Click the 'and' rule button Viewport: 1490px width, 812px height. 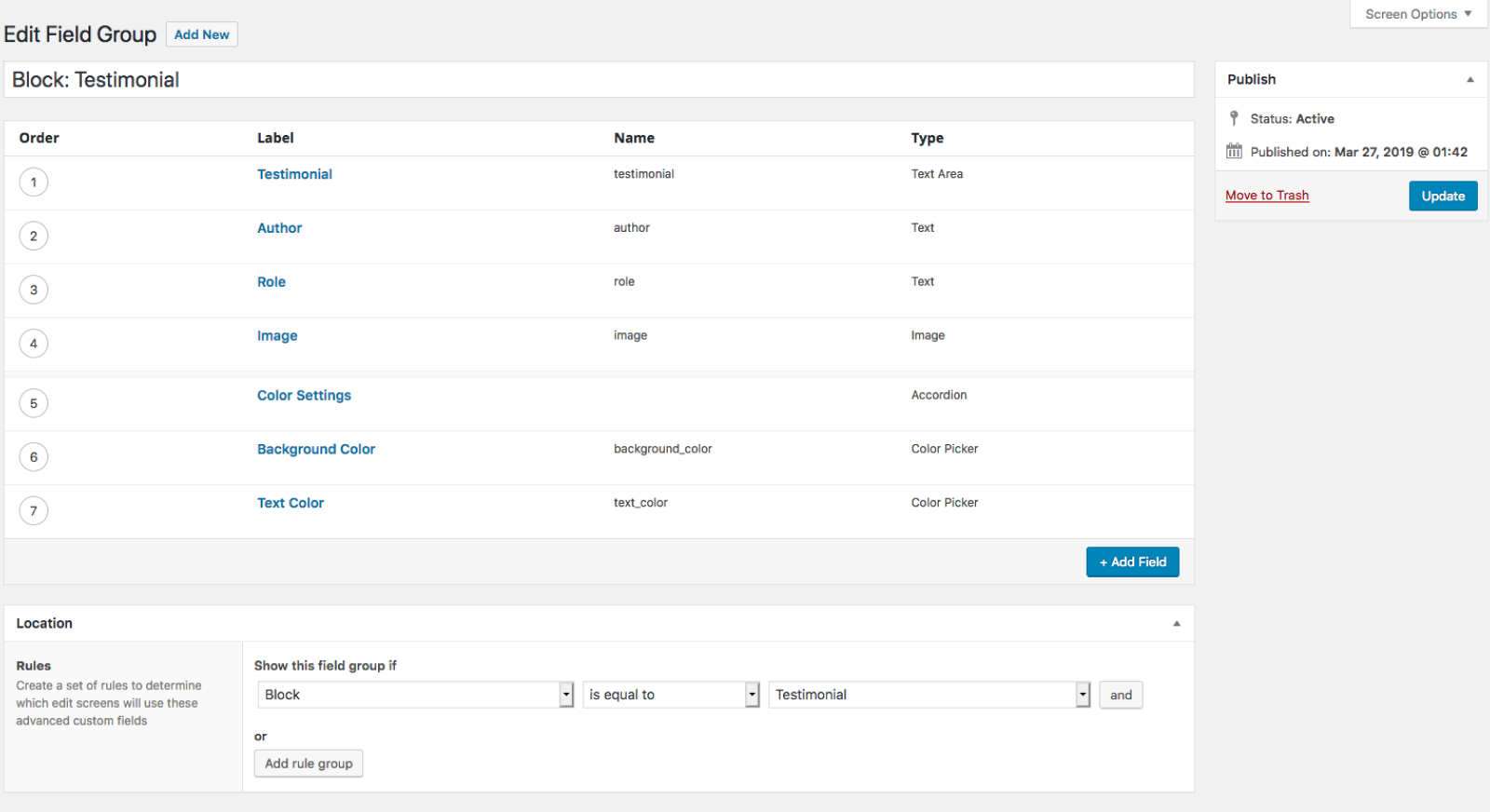point(1120,695)
